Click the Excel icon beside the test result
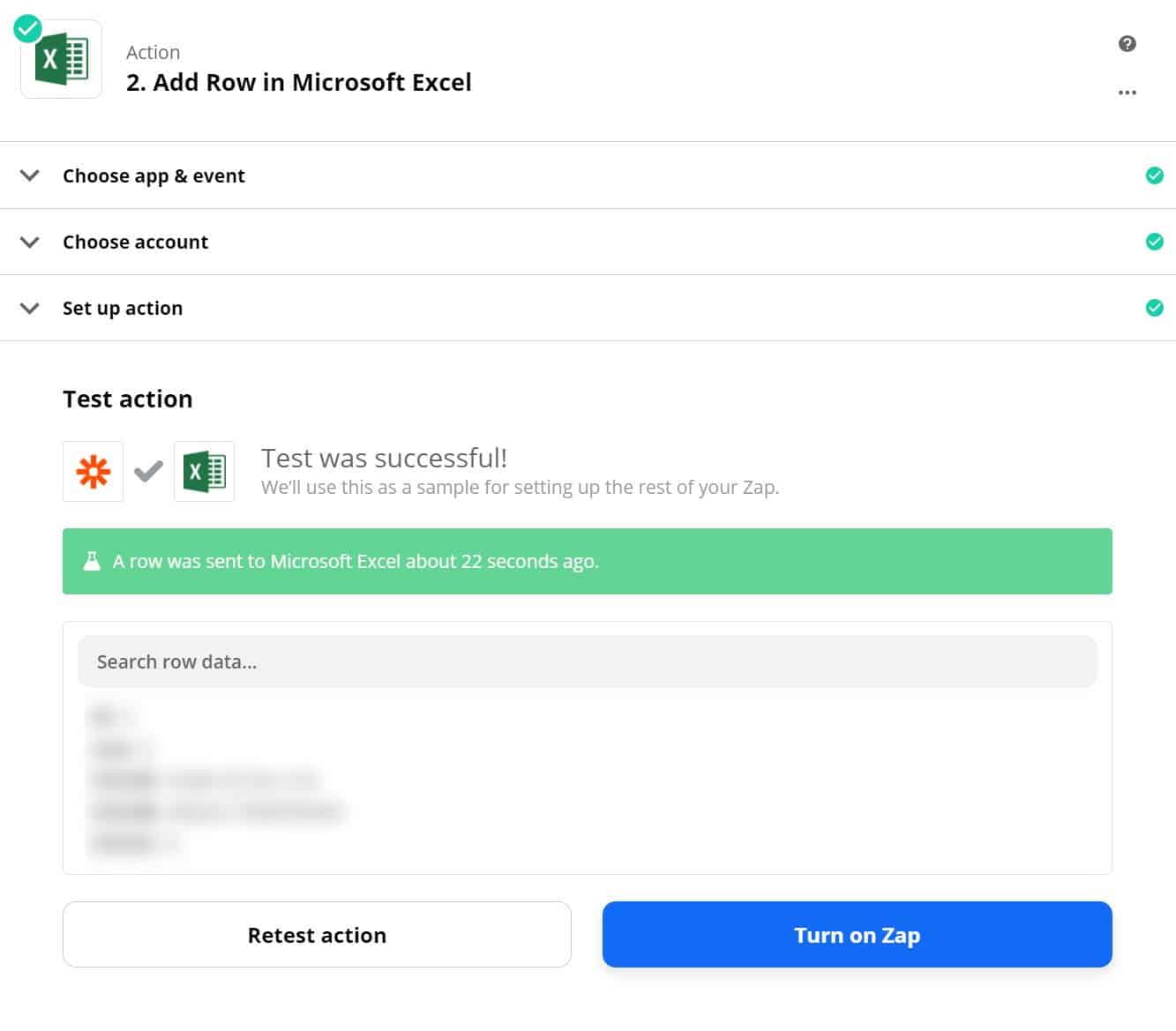The width and height of the screenshot is (1176, 1031). tap(204, 471)
